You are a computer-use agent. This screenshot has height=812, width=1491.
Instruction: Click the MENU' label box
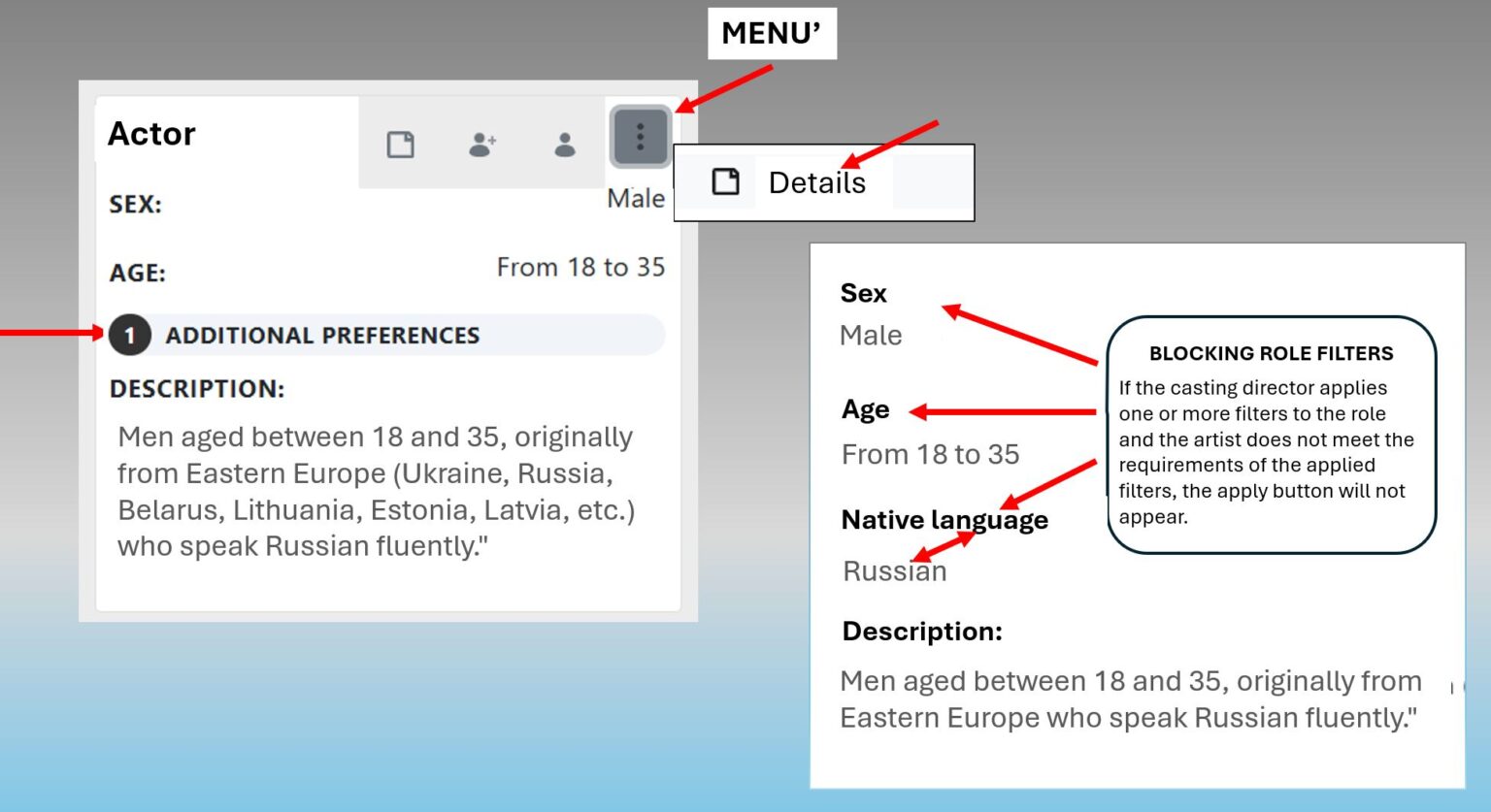772,33
